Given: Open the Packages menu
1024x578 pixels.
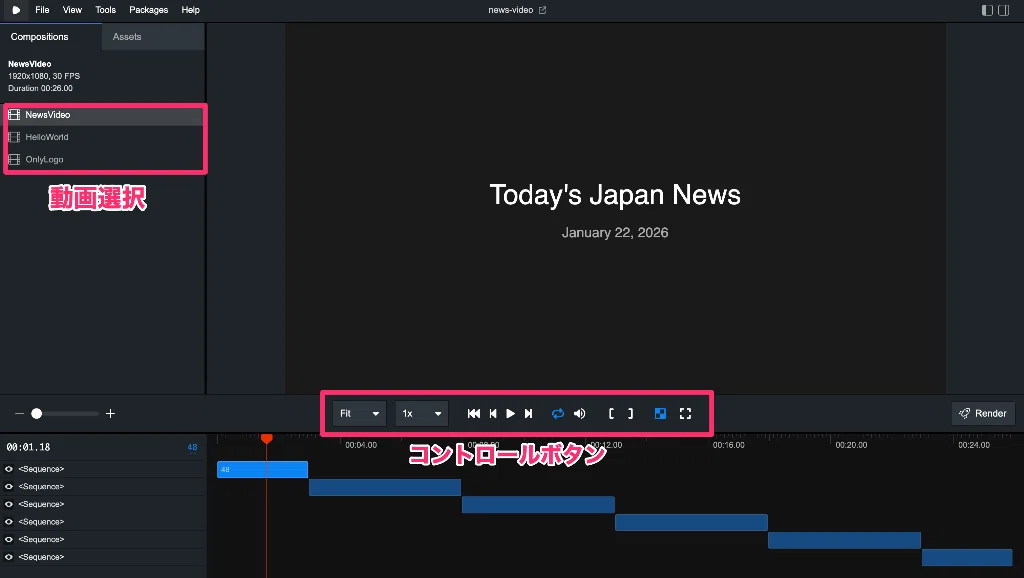Looking at the screenshot, I should point(148,10).
